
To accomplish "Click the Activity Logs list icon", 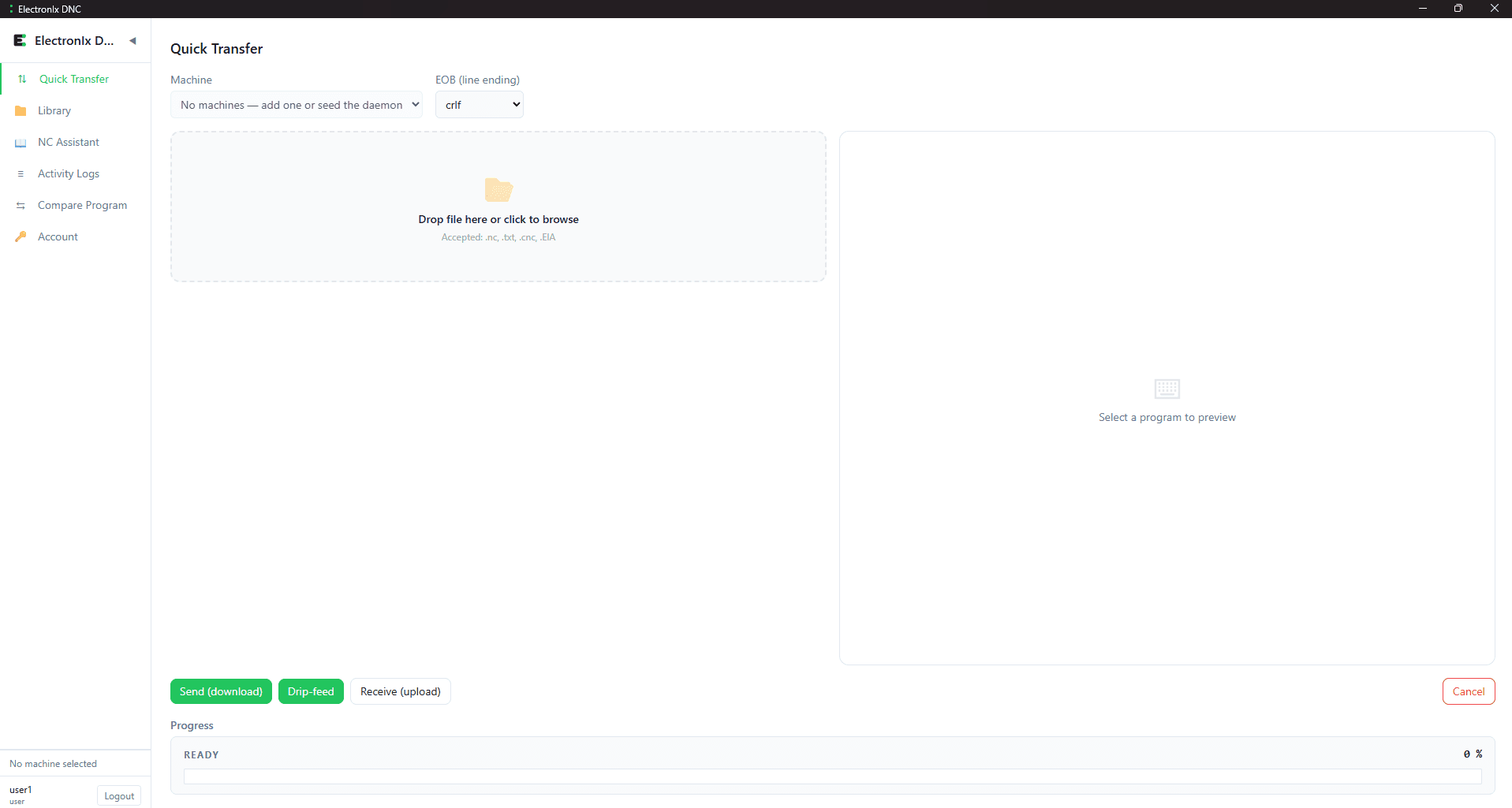I will pyautogui.click(x=21, y=173).
